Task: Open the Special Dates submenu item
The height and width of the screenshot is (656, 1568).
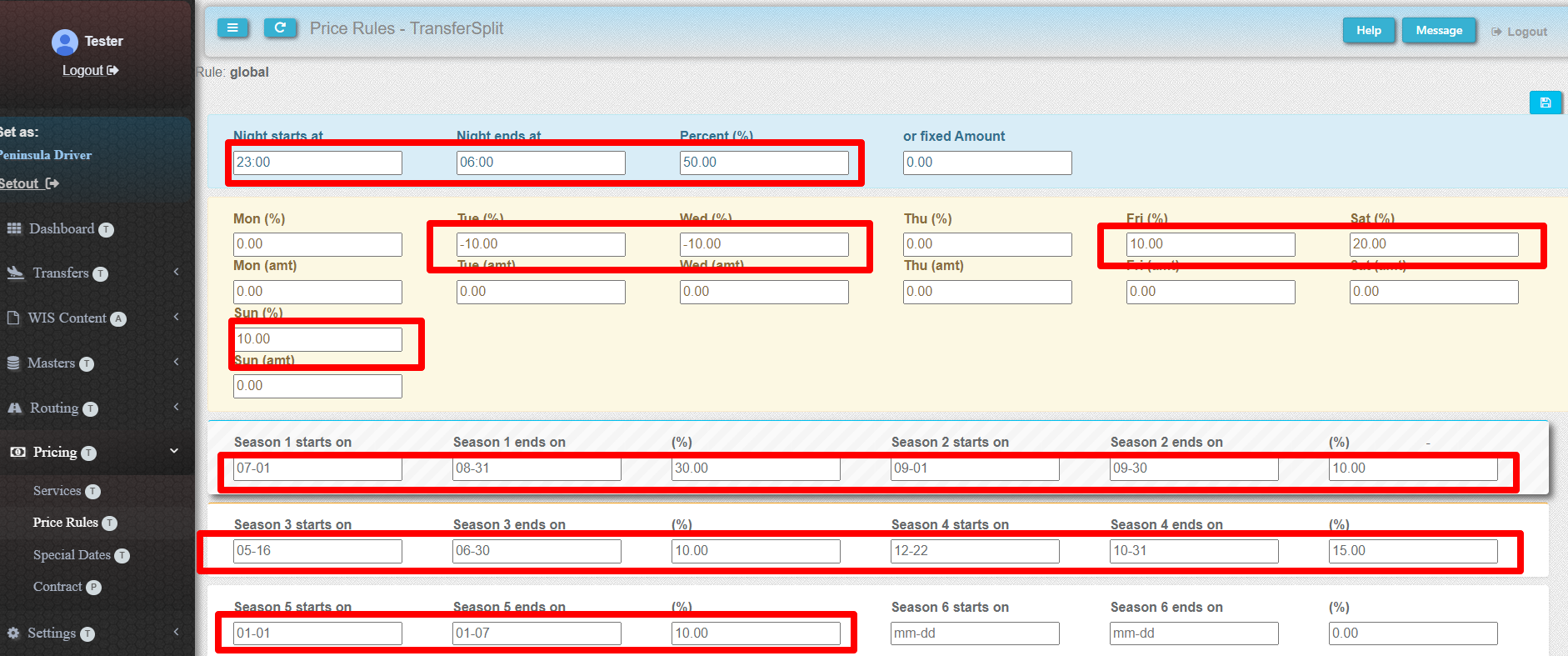Action: pos(72,554)
